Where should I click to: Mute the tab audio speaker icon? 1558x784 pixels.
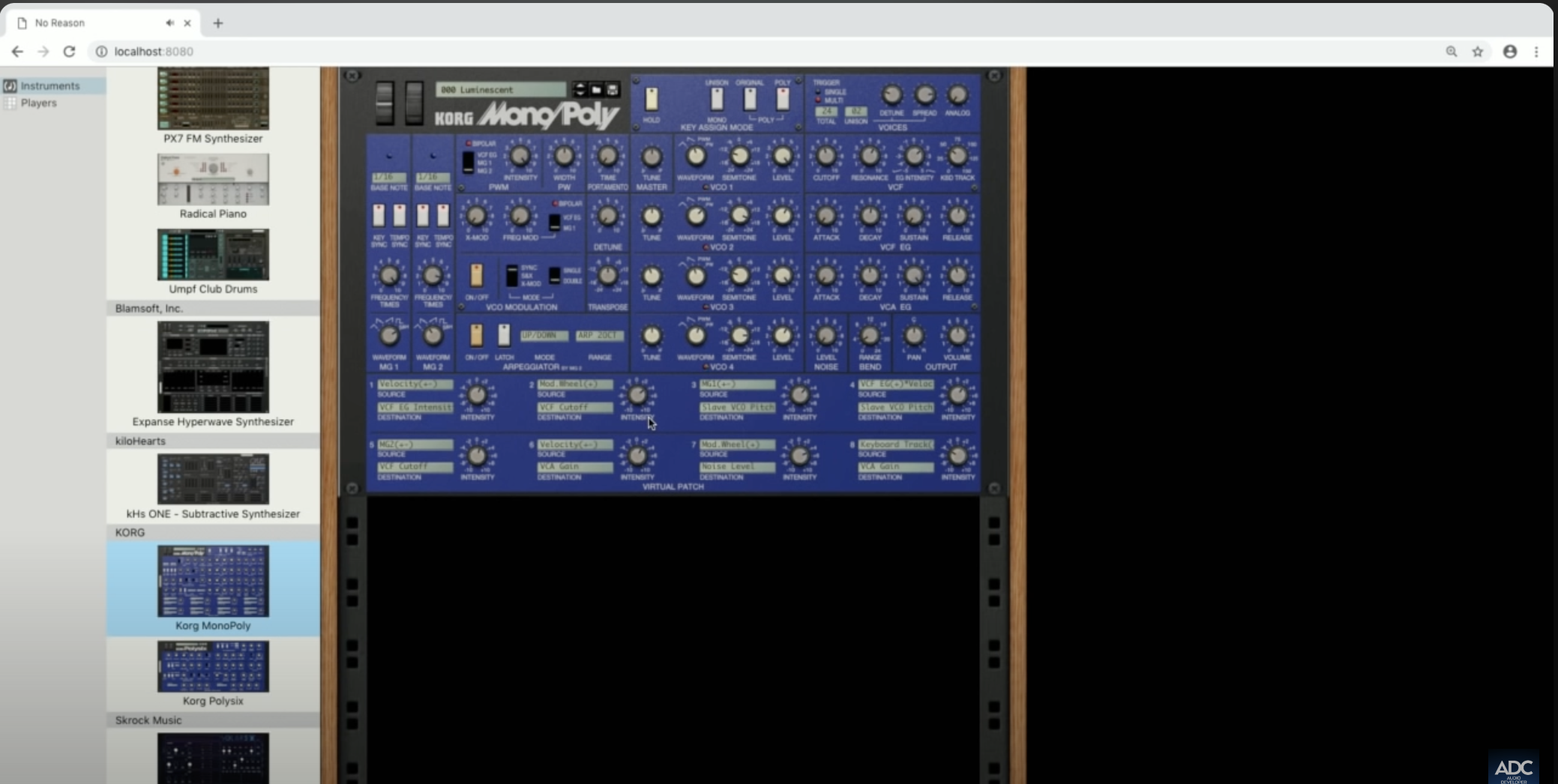[170, 23]
